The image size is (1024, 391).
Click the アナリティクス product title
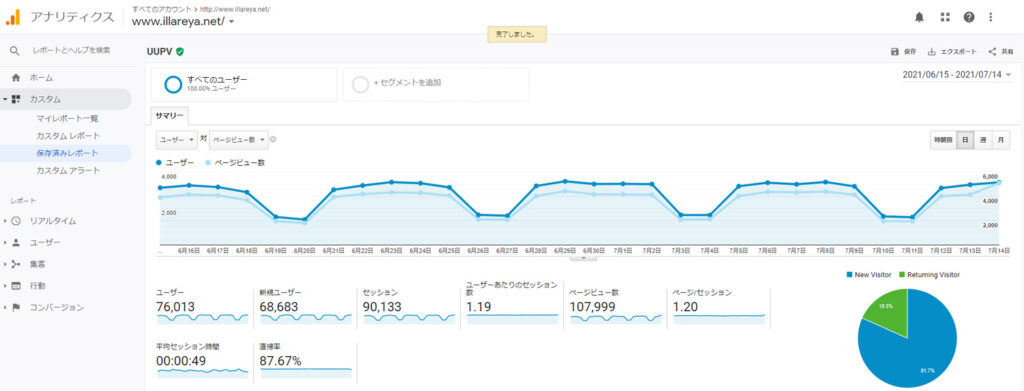point(72,18)
